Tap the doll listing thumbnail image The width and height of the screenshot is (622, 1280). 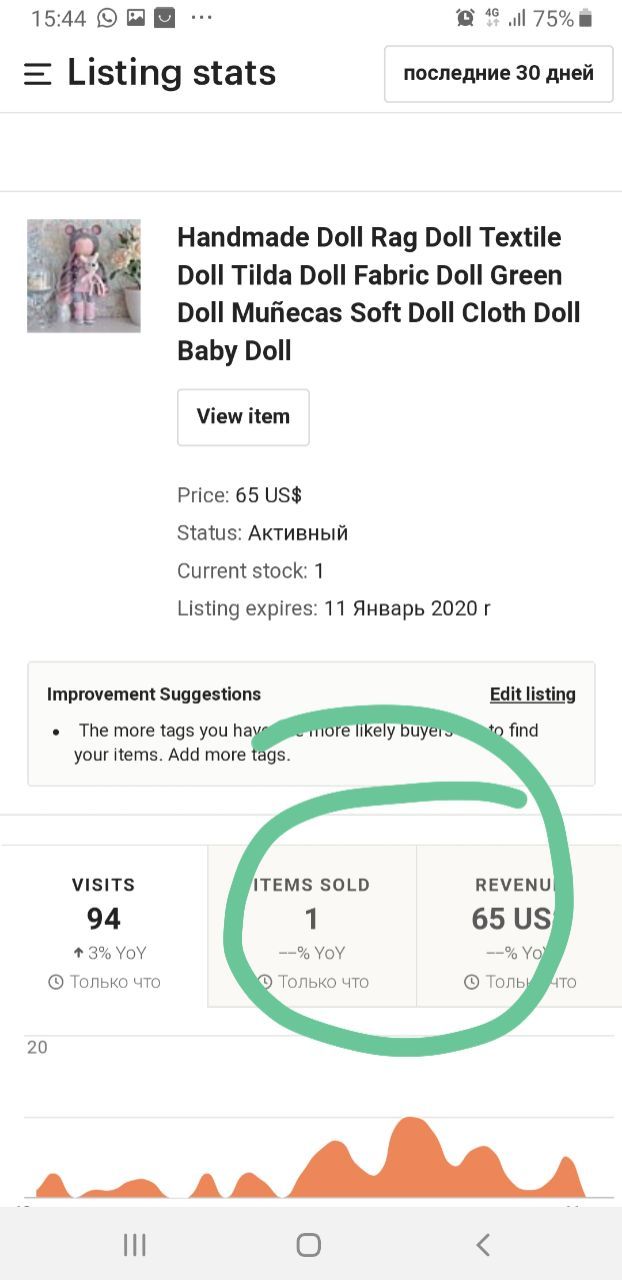coord(84,276)
